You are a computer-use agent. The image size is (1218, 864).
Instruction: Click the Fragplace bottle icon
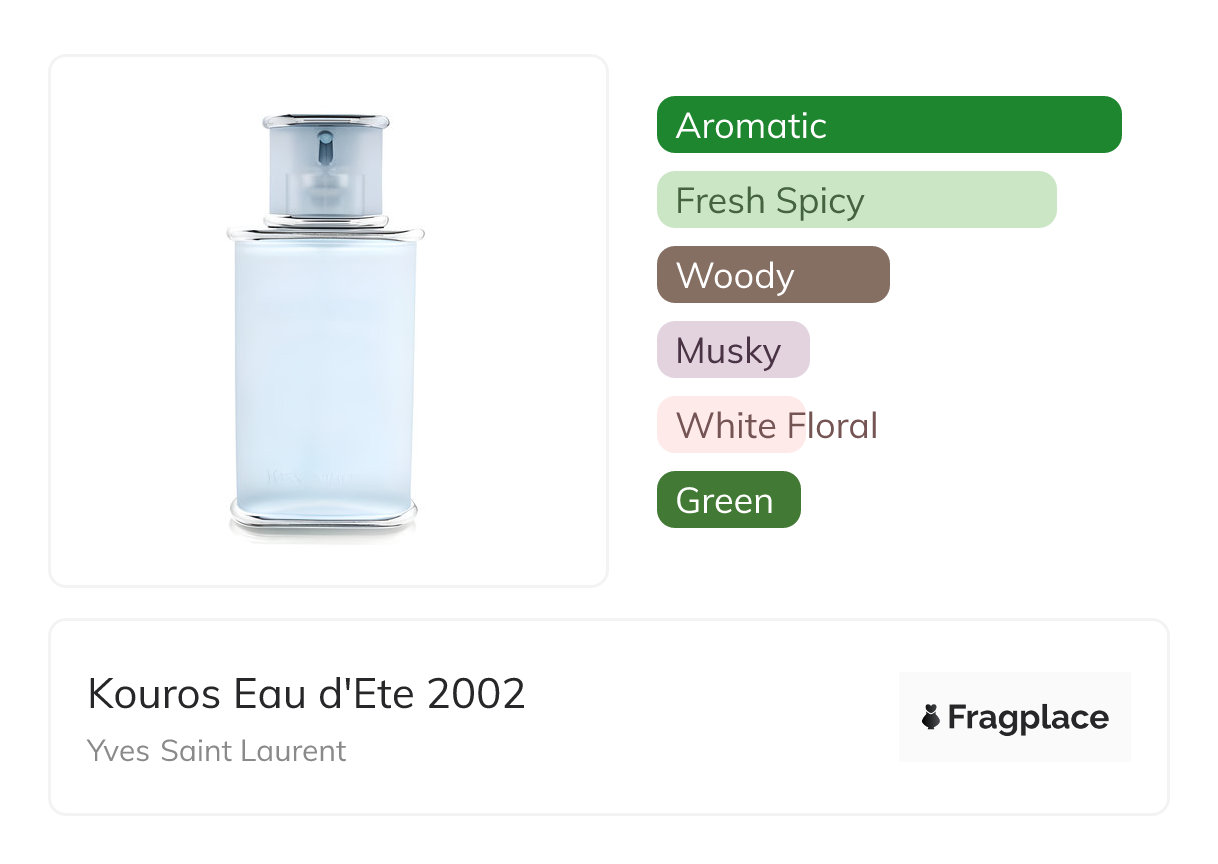931,717
